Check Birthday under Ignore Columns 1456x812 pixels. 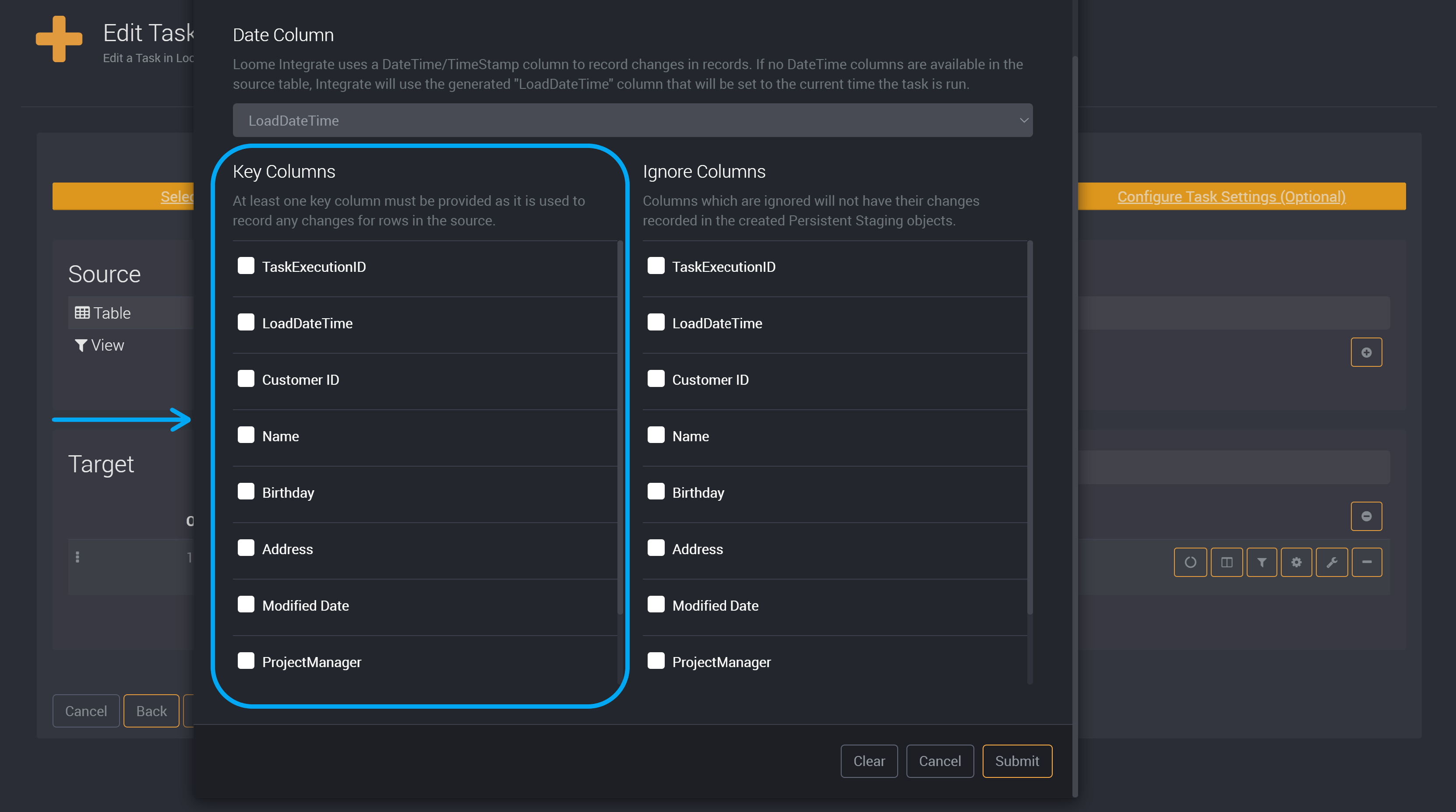(x=656, y=492)
